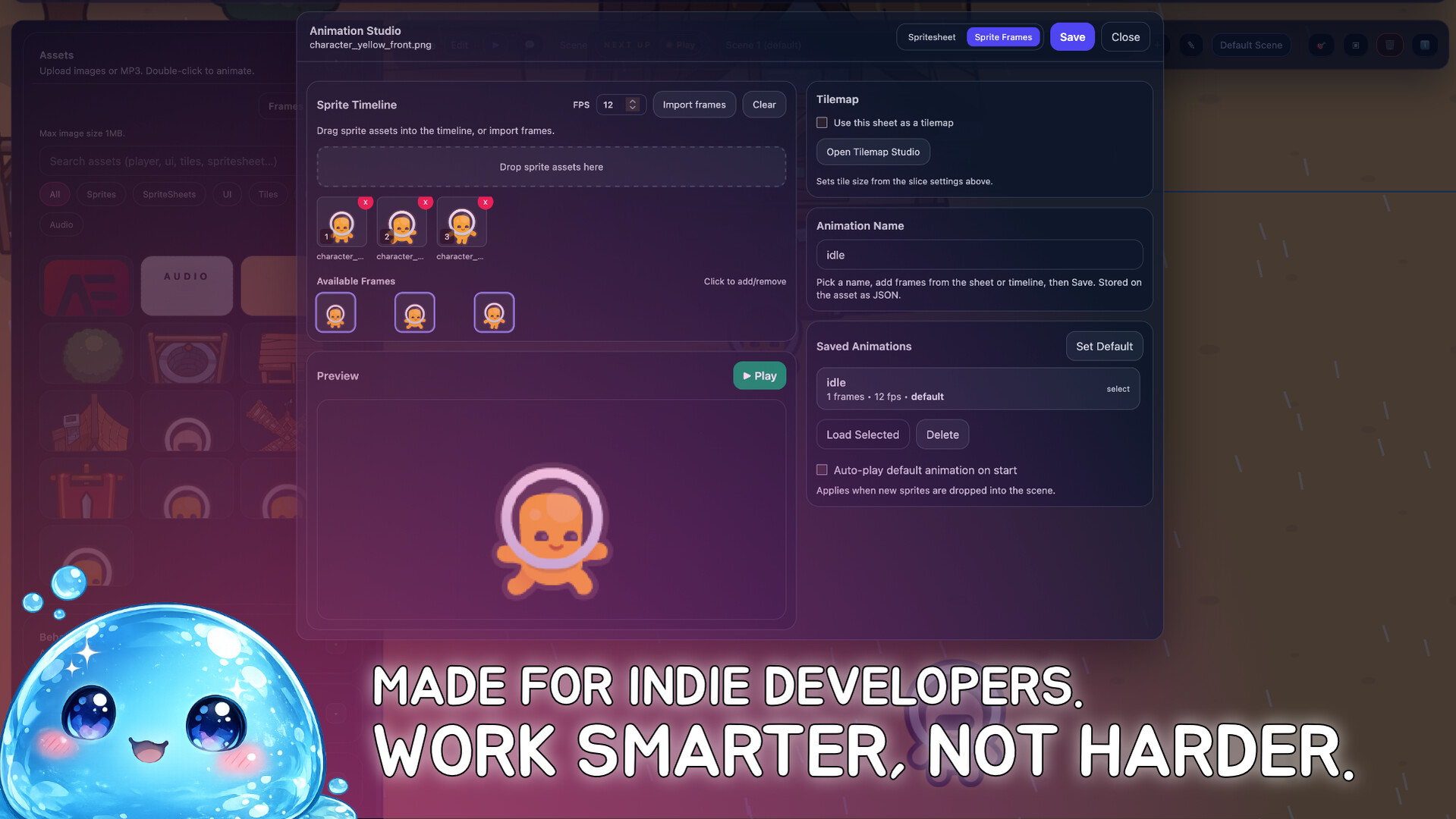Remove frame 3 from the sprite timeline
Viewport: 1456px width, 819px height.
pyautogui.click(x=486, y=202)
